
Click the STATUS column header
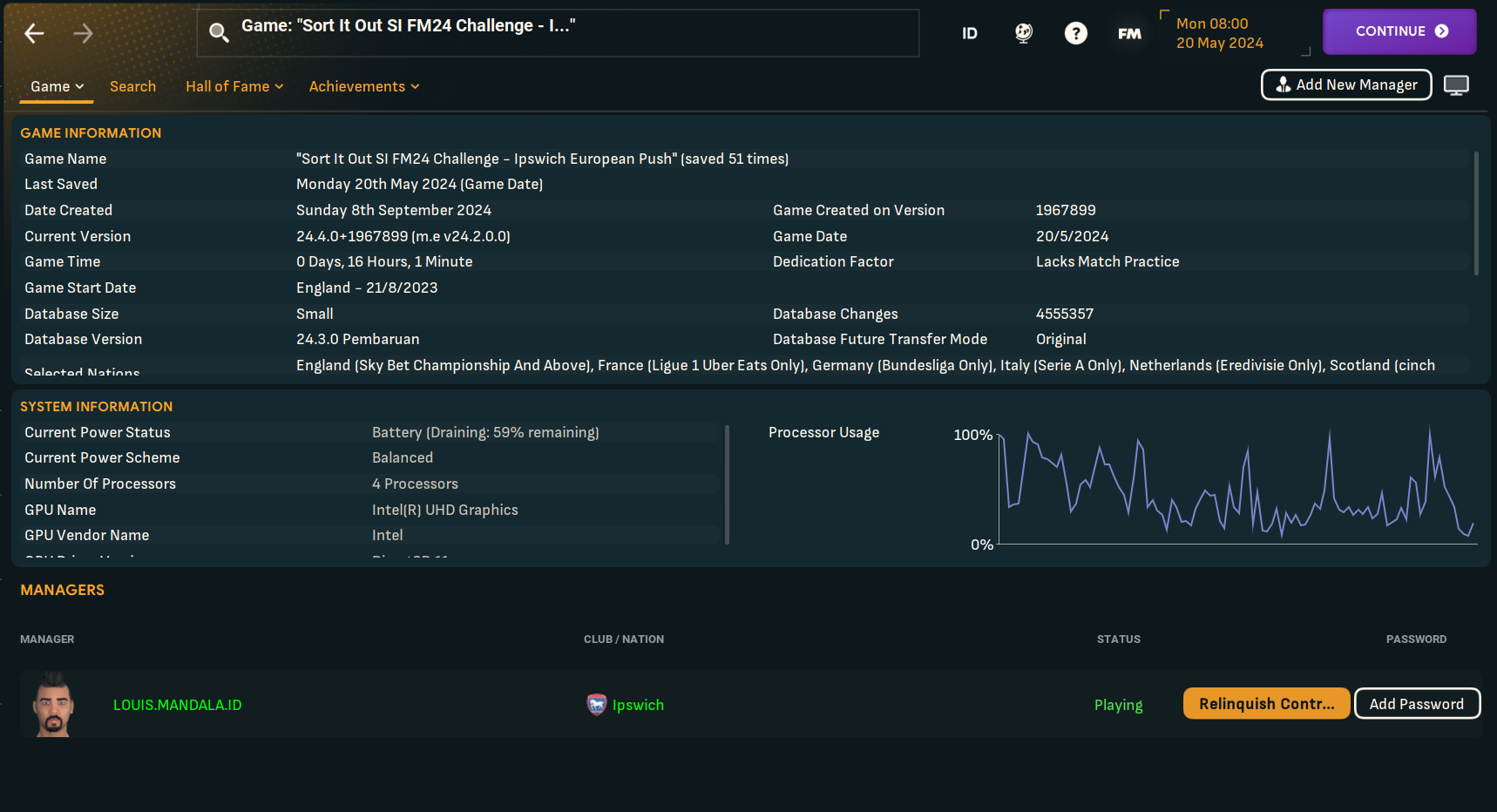point(1119,639)
